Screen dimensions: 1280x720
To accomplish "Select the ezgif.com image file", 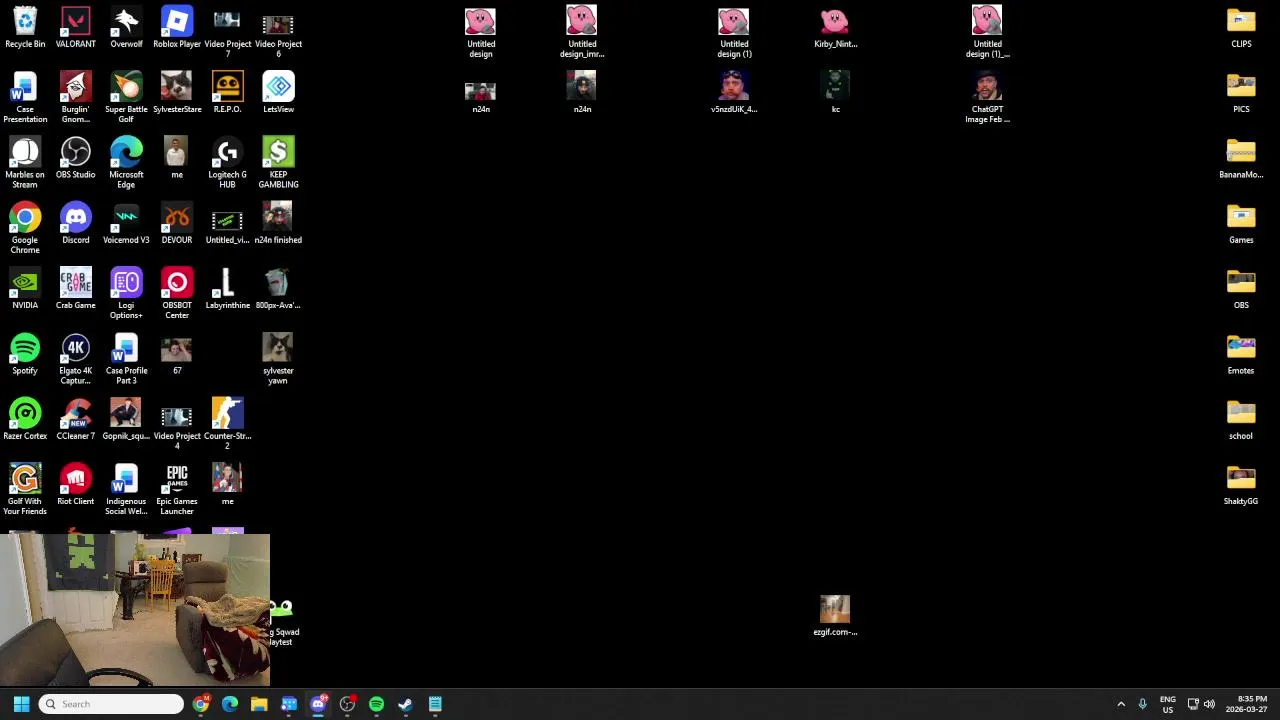I will pyautogui.click(x=835, y=616).
